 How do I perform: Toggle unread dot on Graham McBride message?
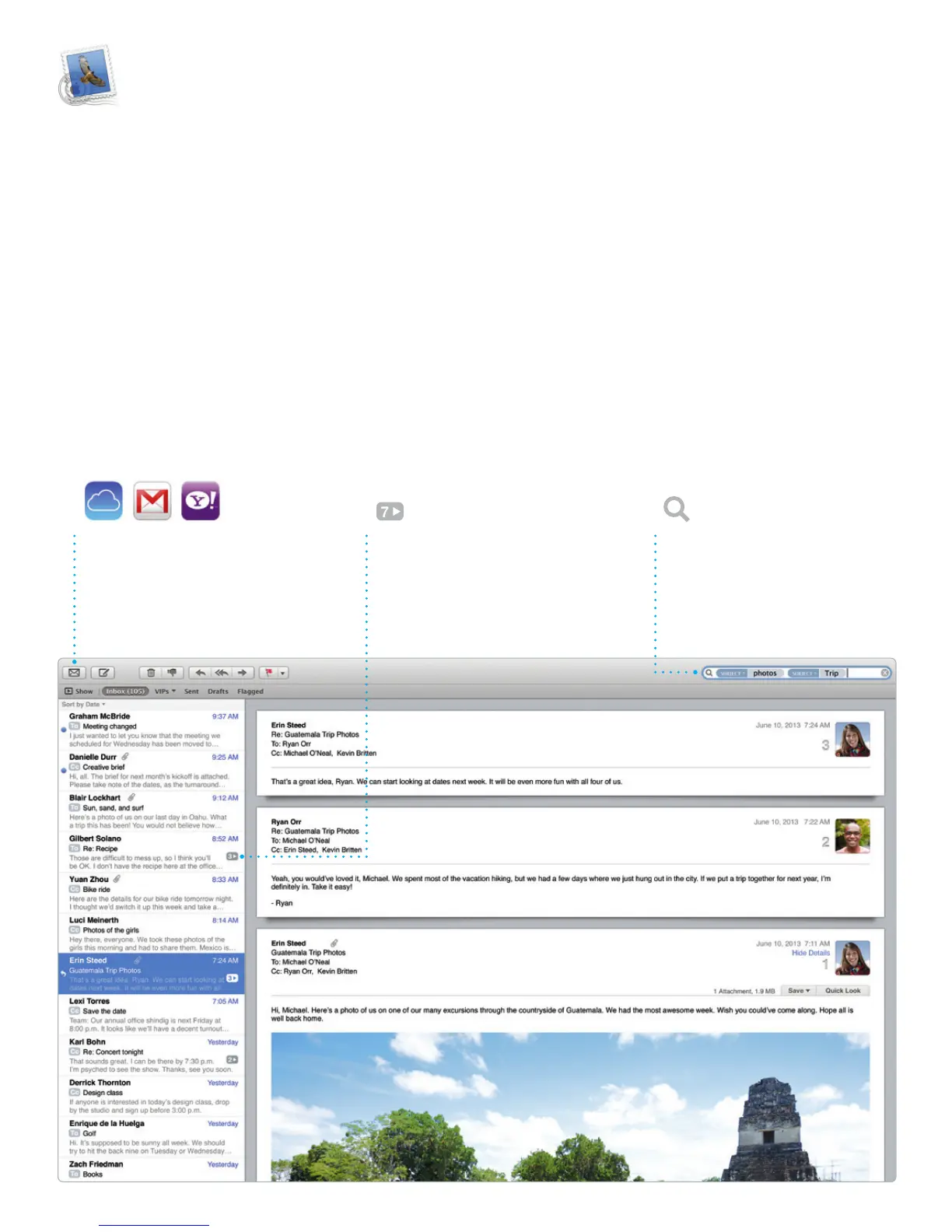coord(64,730)
